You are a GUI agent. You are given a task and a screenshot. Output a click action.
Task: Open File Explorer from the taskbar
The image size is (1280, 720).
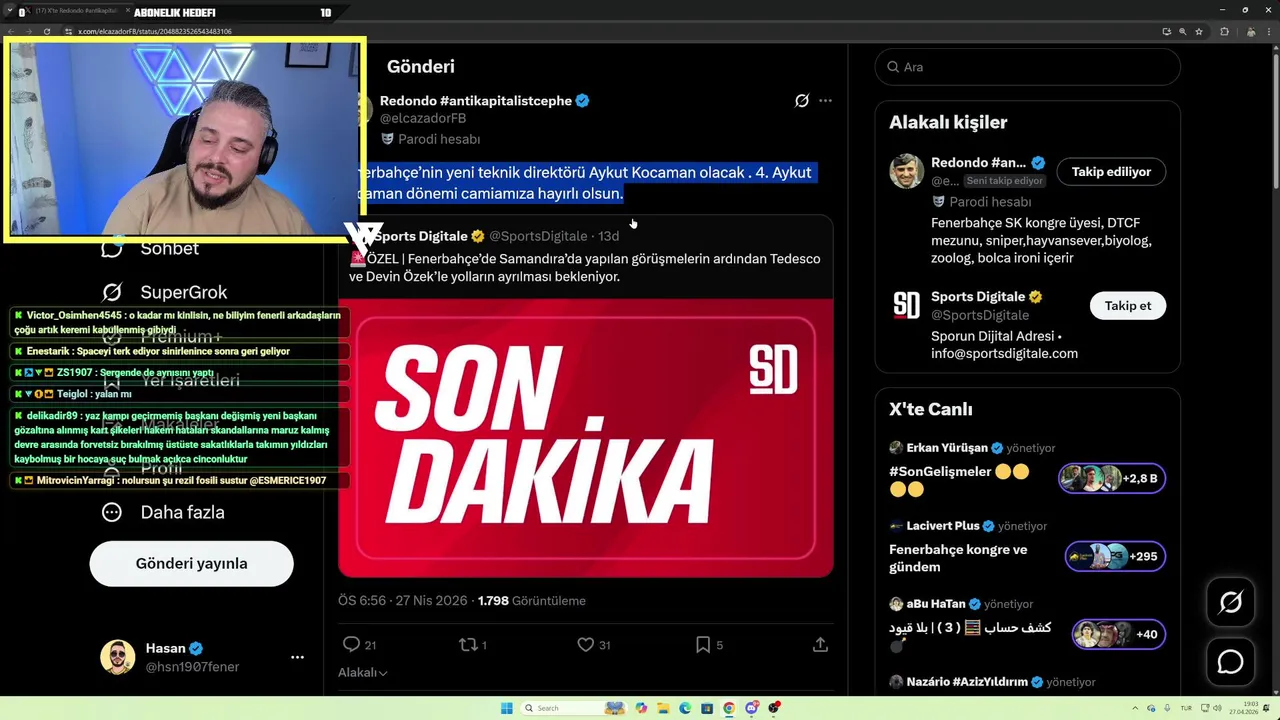663,708
